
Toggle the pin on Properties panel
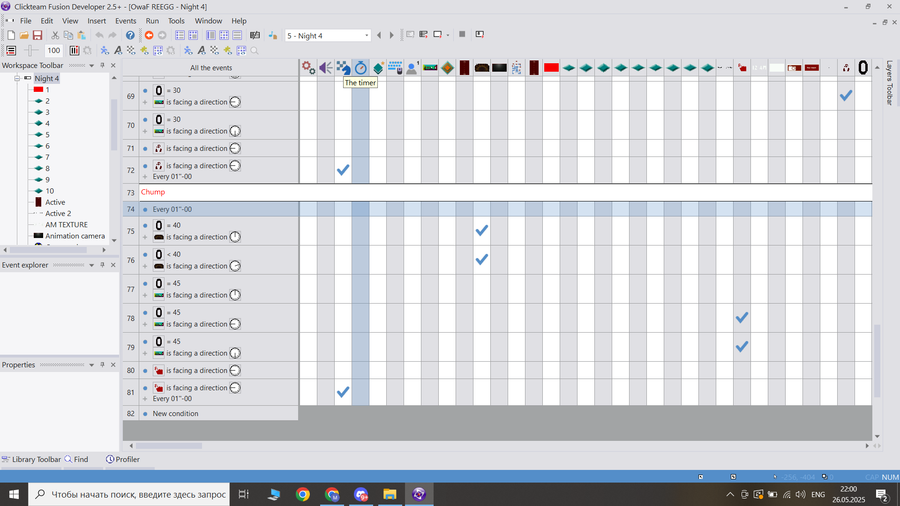(x=102, y=365)
